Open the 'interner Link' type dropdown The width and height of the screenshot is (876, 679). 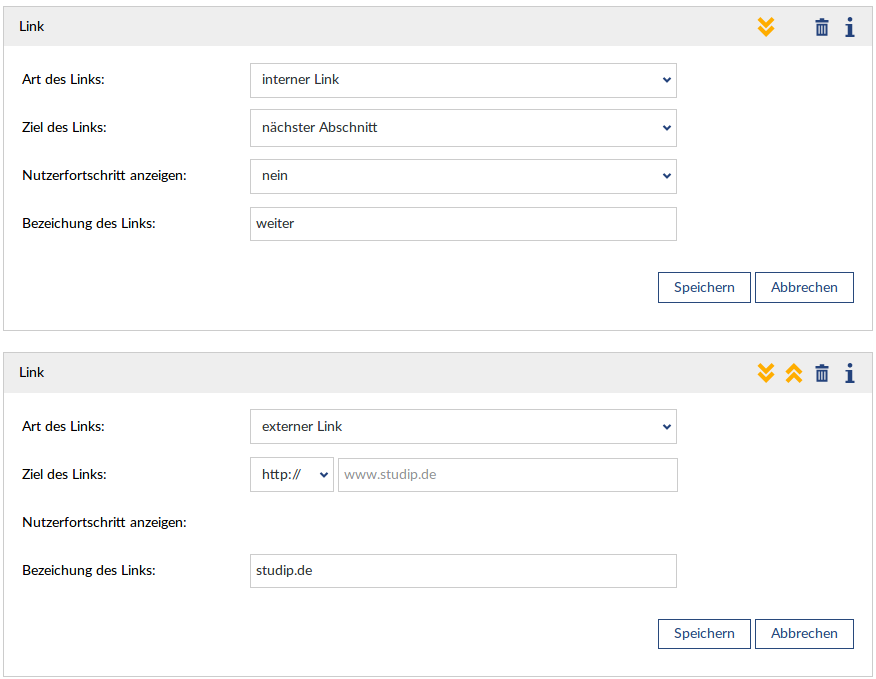click(463, 80)
